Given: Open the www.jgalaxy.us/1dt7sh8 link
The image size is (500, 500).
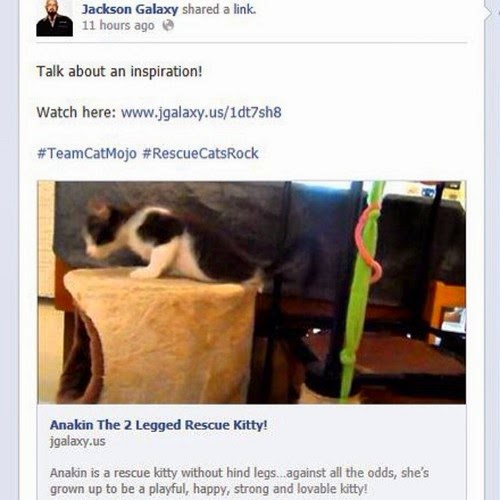Looking at the screenshot, I should click(201, 112).
